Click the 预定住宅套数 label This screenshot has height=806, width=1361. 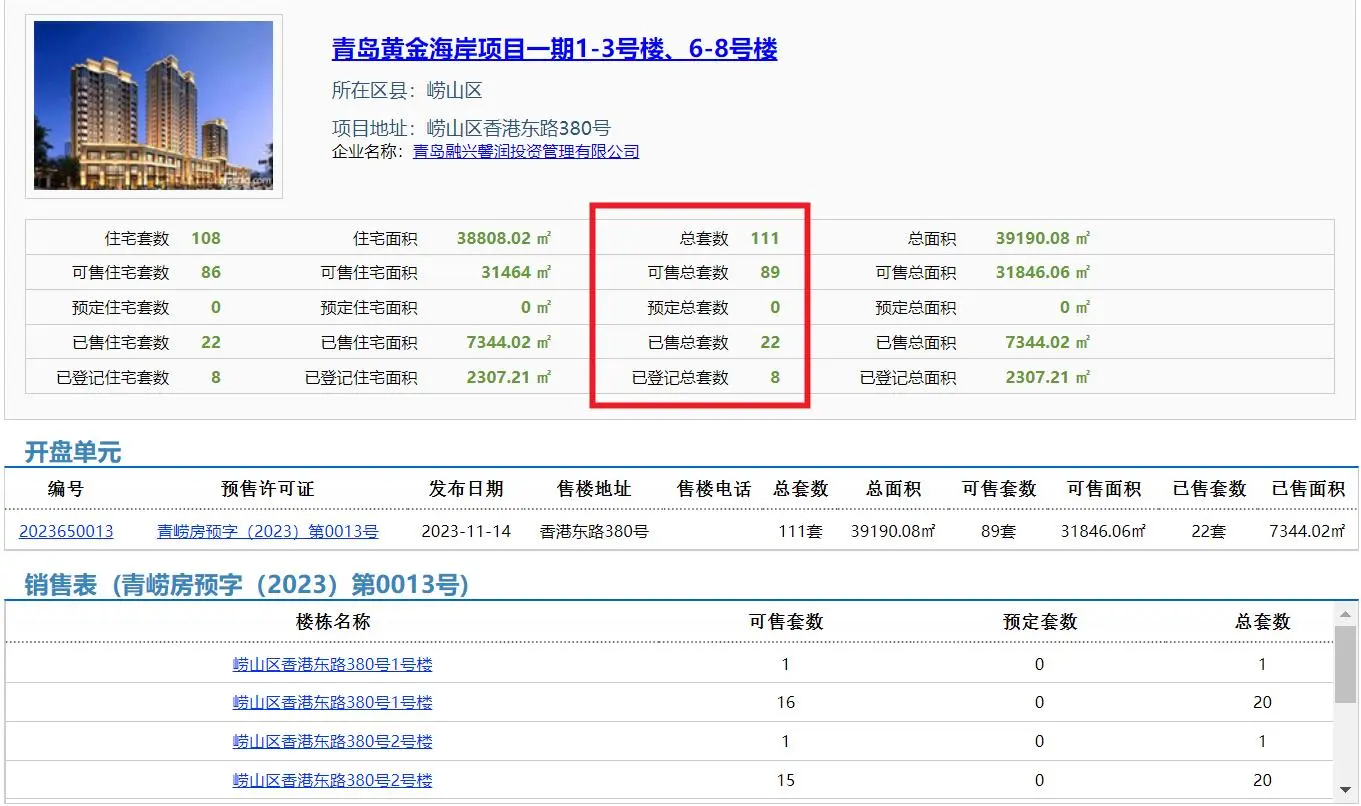pos(121,308)
